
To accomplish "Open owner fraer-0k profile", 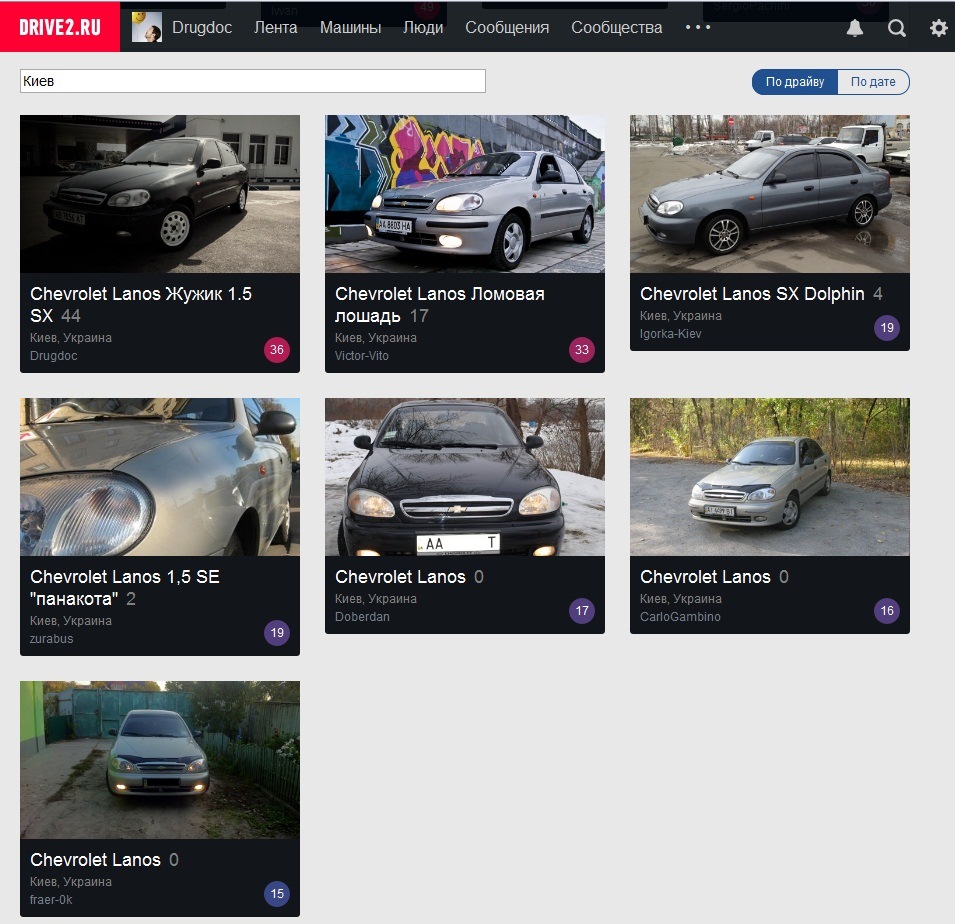I will coord(51,900).
